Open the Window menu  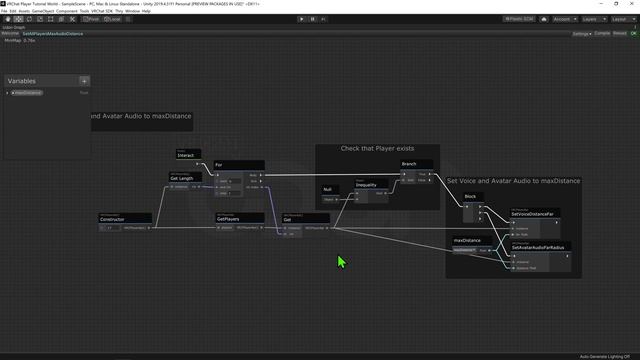tap(132, 11)
